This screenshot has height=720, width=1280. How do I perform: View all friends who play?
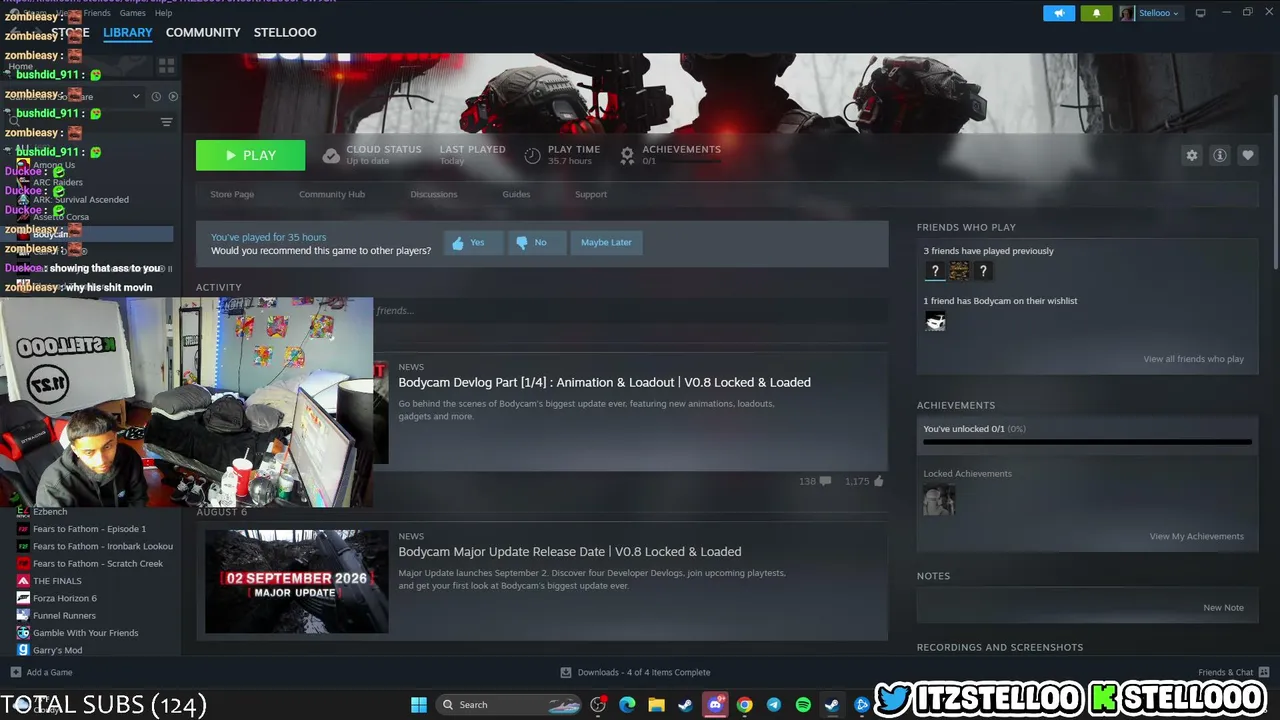click(1193, 359)
